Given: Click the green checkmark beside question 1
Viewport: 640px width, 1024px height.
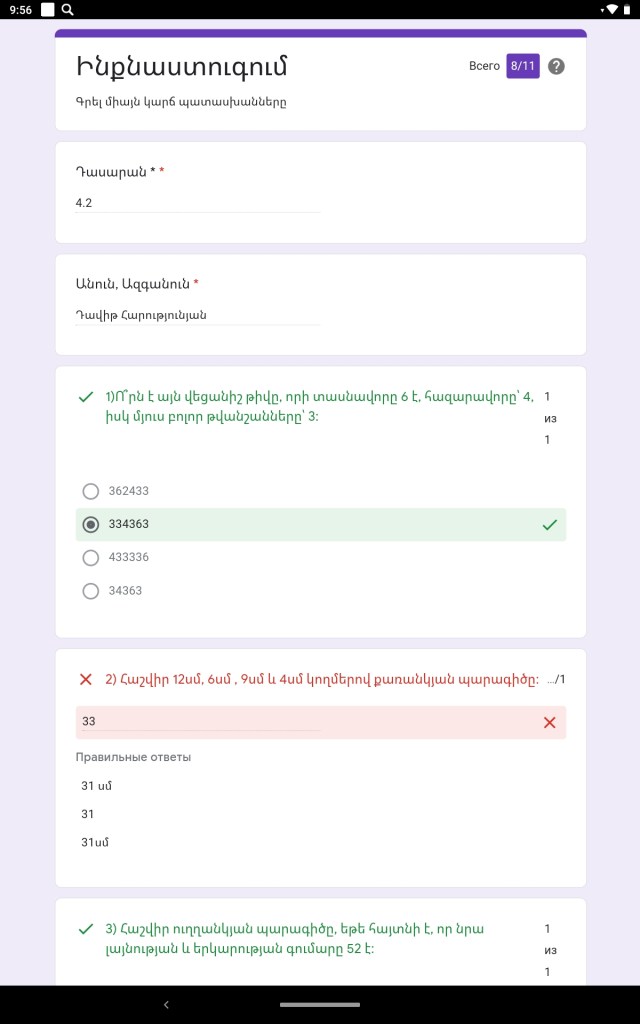Looking at the screenshot, I should (x=86, y=397).
